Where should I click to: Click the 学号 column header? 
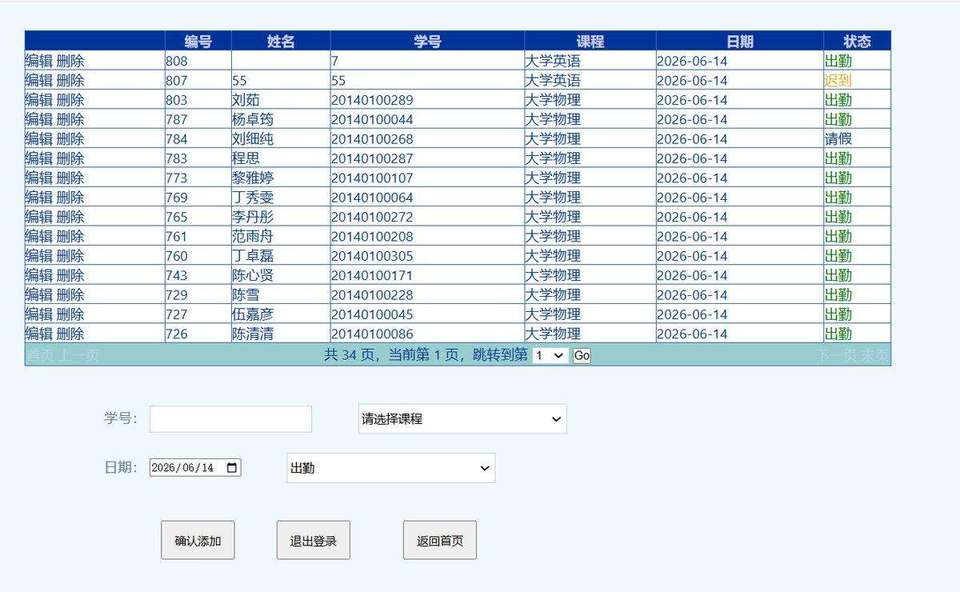(x=427, y=41)
